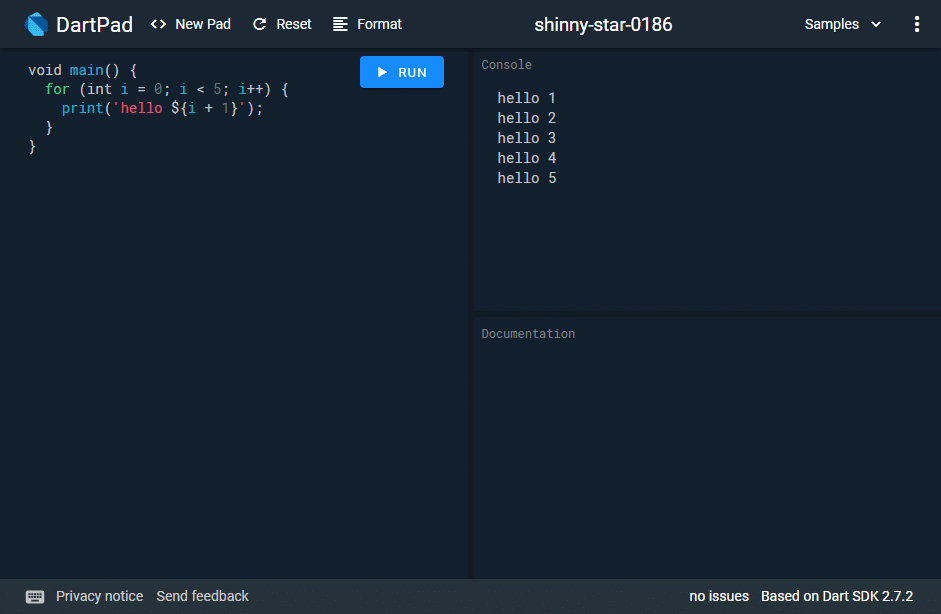The width and height of the screenshot is (941, 614).
Task: Switch to the Console panel
Action: (506, 64)
